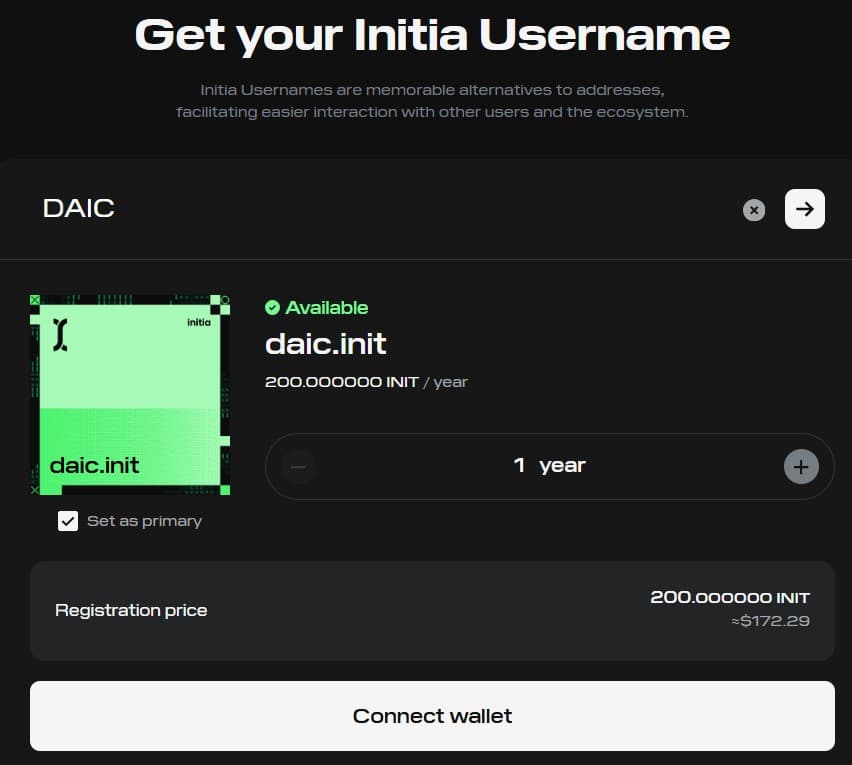Tick the Set as primary checkbox
The width and height of the screenshot is (852, 765).
[68, 521]
